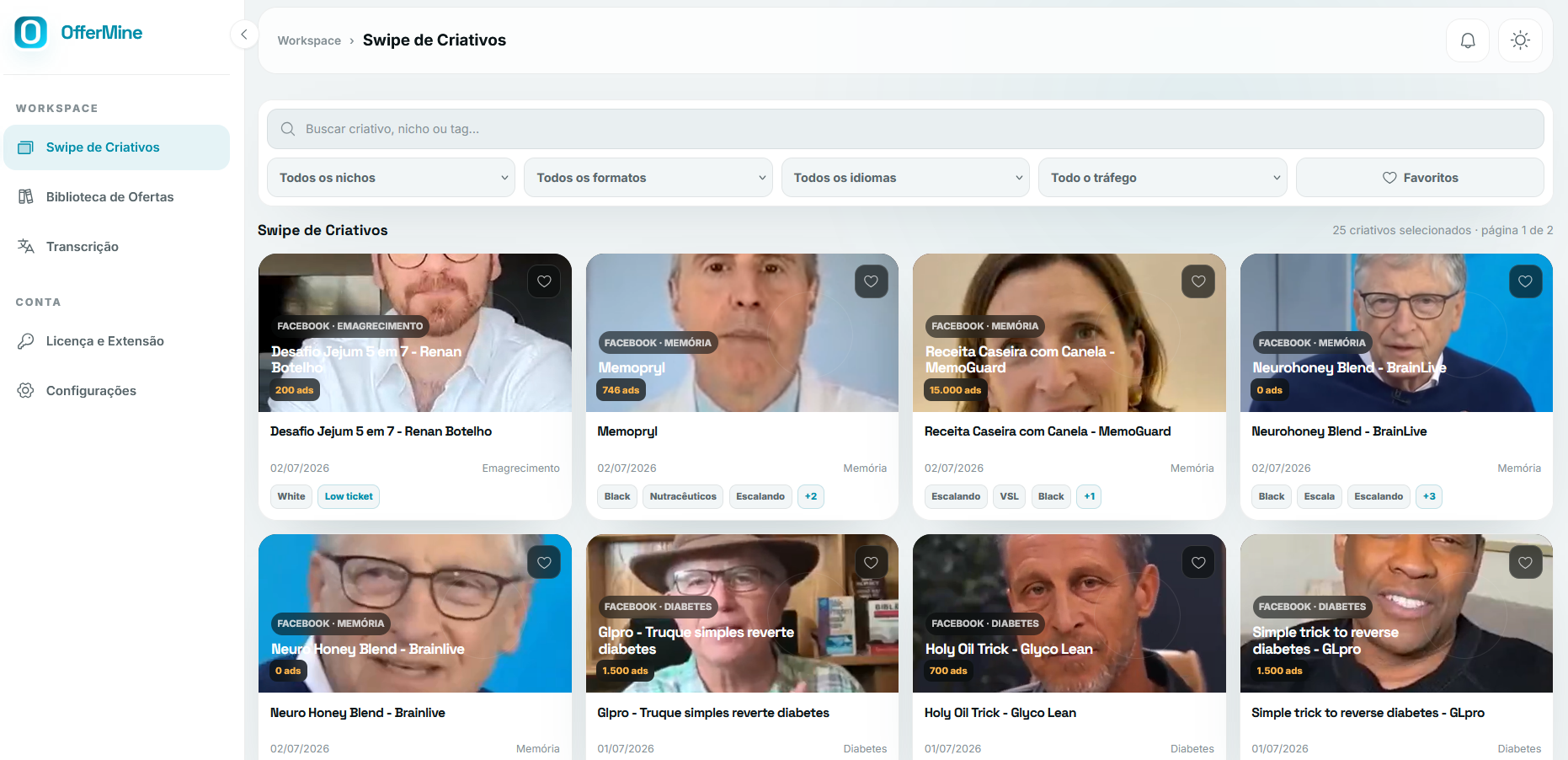The width and height of the screenshot is (1568, 760).
Task: Click the Simple trick to reverse diabetes title
Action: [x=1368, y=713]
